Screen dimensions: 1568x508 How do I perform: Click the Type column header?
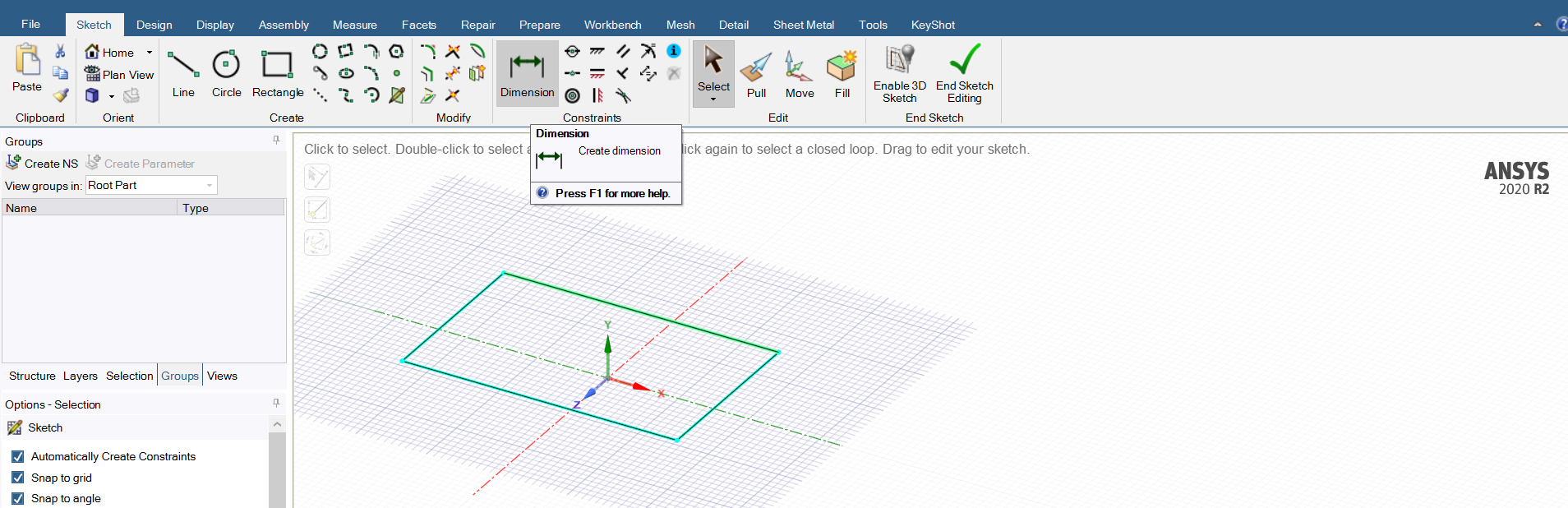pos(231,208)
